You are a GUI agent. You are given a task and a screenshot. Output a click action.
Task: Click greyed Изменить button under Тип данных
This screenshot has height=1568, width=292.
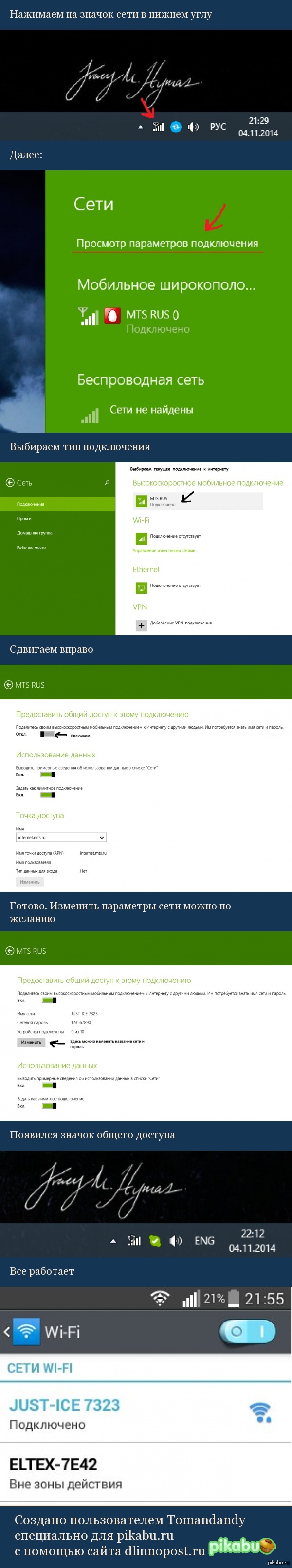click(30, 882)
